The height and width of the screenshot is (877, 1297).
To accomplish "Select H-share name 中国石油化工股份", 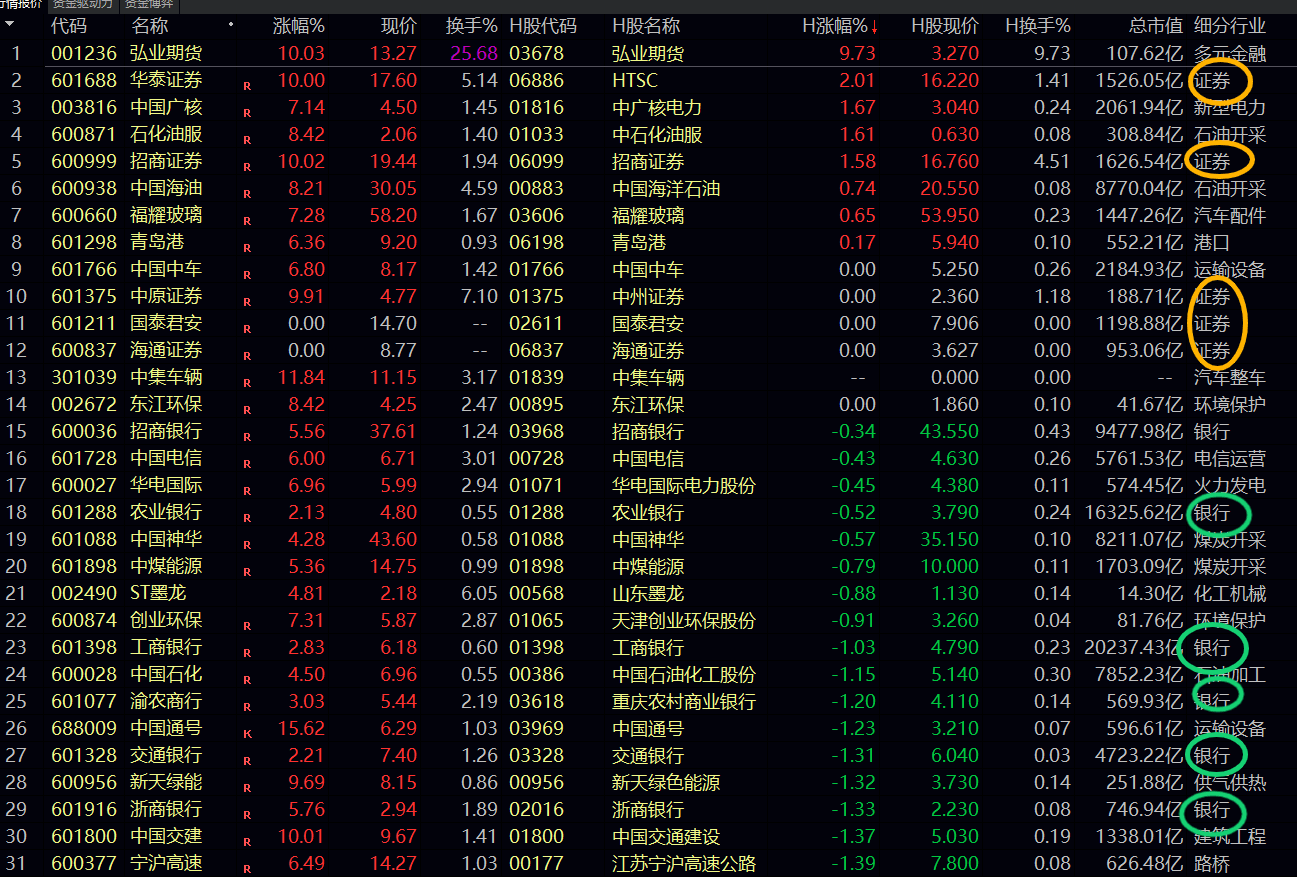I will (x=684, y=674).
